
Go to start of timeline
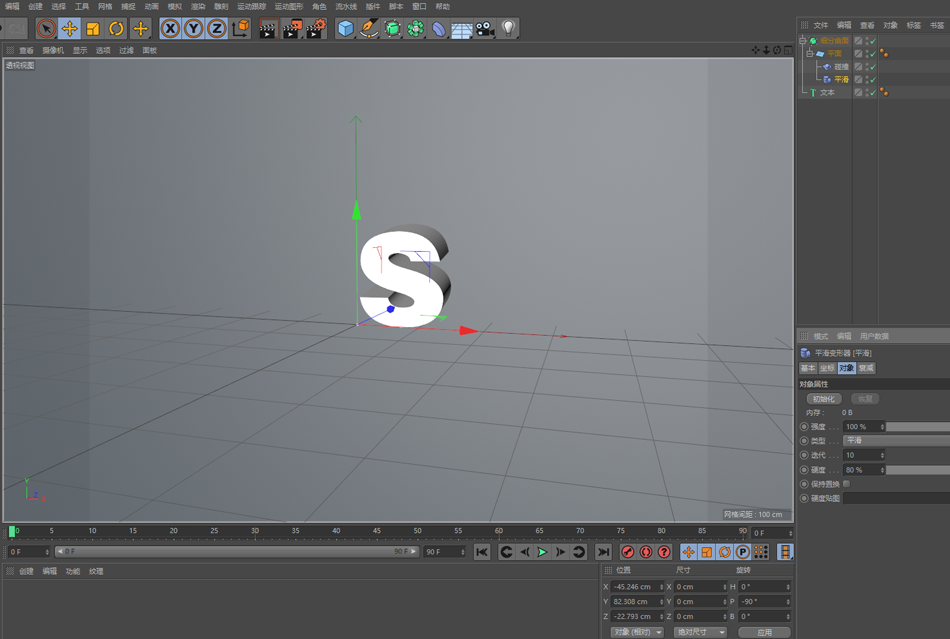click(x=482, y=552)
